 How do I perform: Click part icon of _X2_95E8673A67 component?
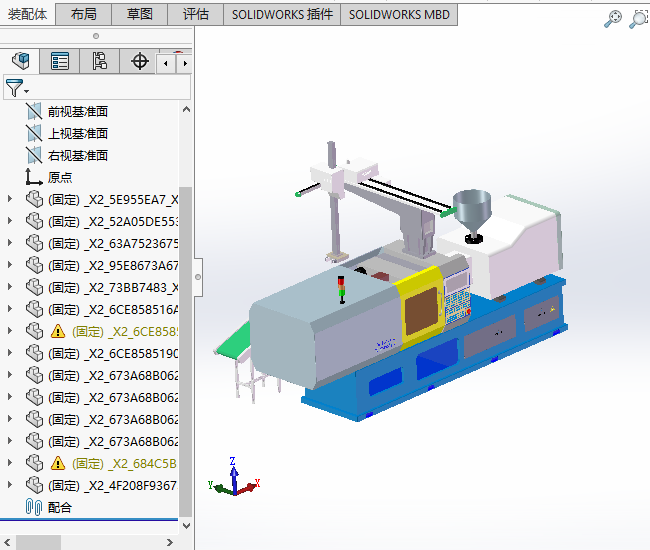34,265
